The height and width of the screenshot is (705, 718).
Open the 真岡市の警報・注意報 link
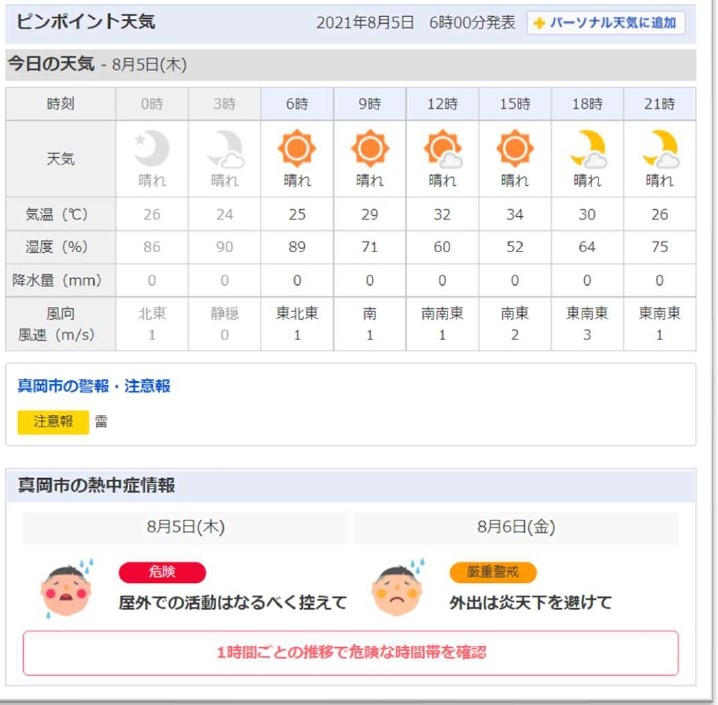coord(94,386)
